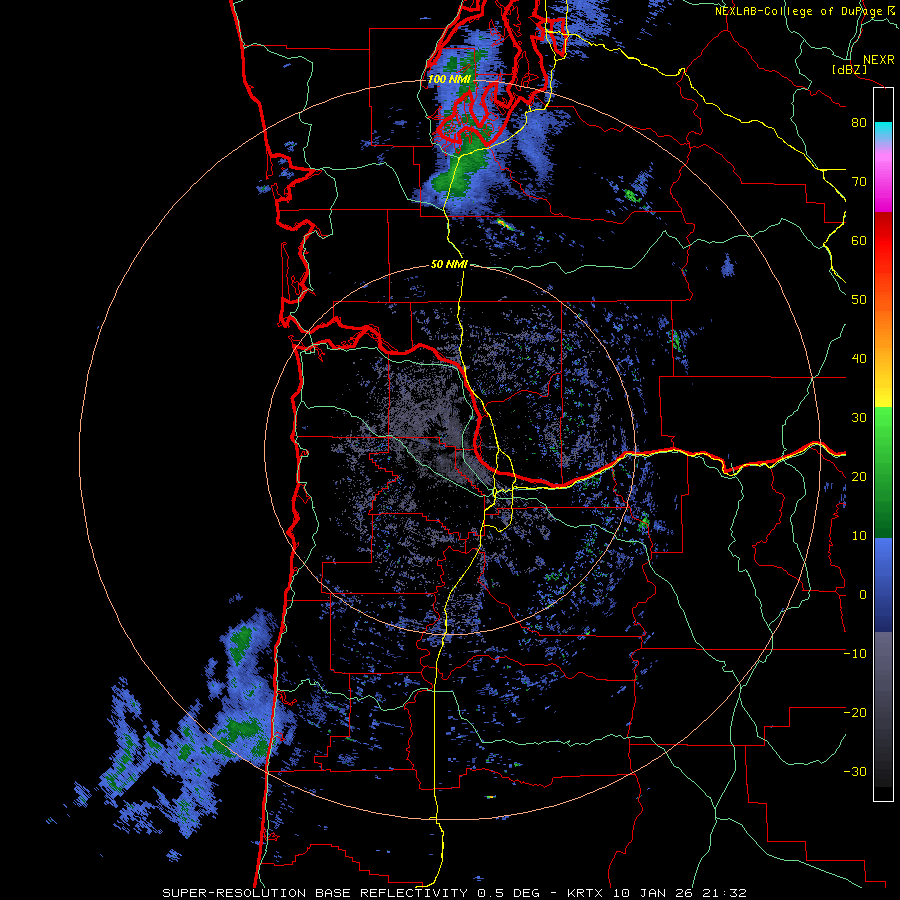
Task: Click the NEXR label above the scale
Action: 879,60
